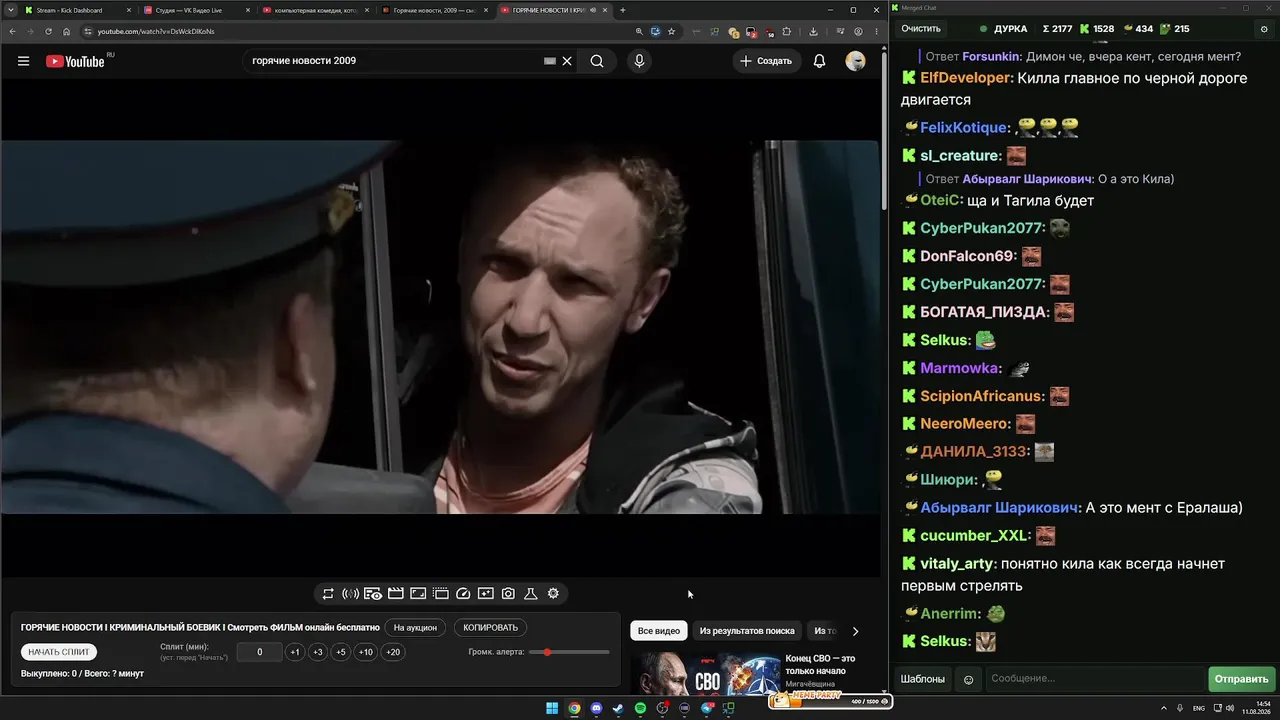
Task: Switch to Stream - Kick Dashboard tab
Action: click(78, 10)
